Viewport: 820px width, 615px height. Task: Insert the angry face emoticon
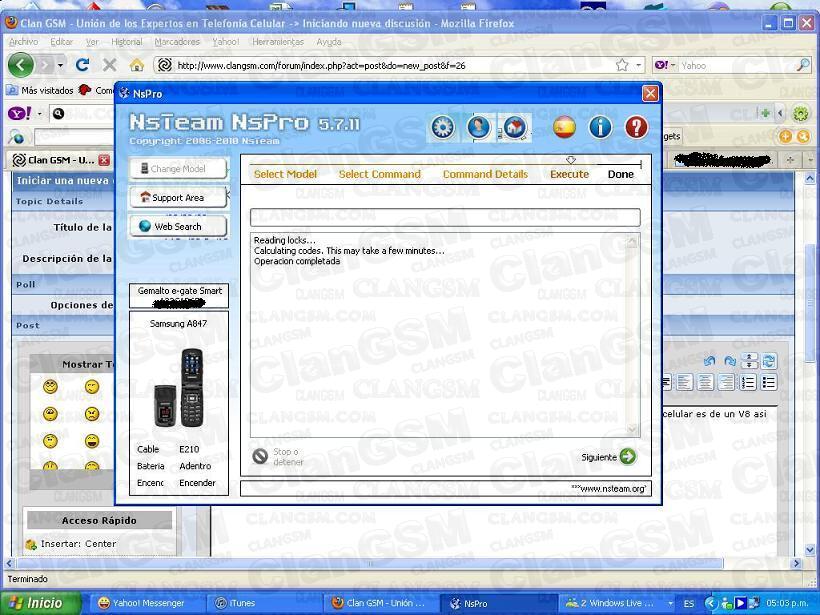coord(92,414)
